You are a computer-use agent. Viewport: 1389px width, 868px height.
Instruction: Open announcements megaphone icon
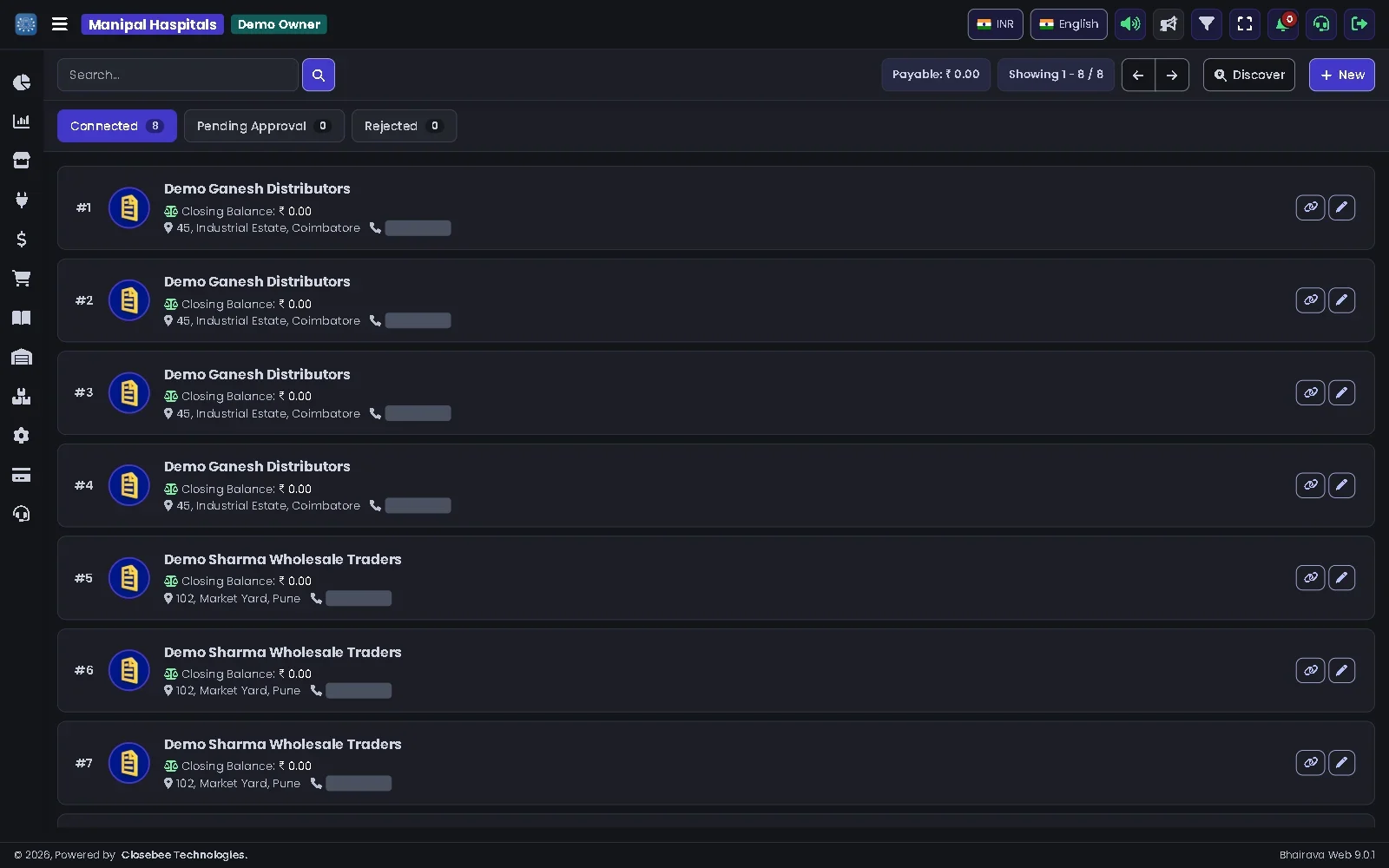pos(1168,24)
